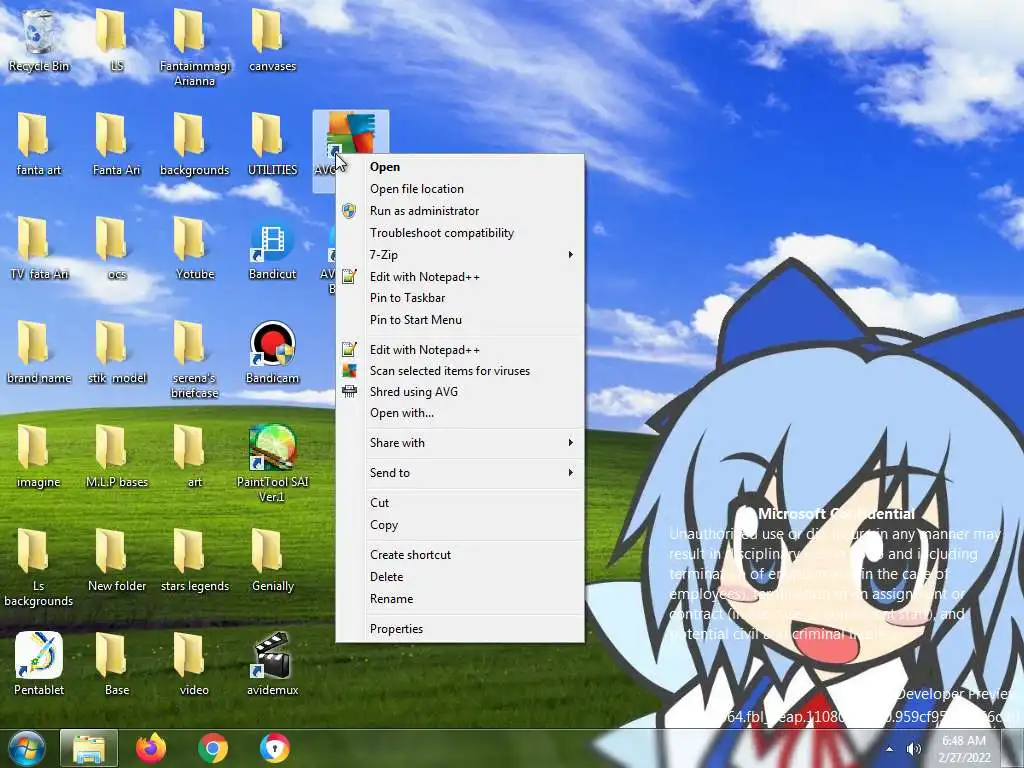
Task: Select the Pentablet shortcut icon
Action: pos(39,664)
